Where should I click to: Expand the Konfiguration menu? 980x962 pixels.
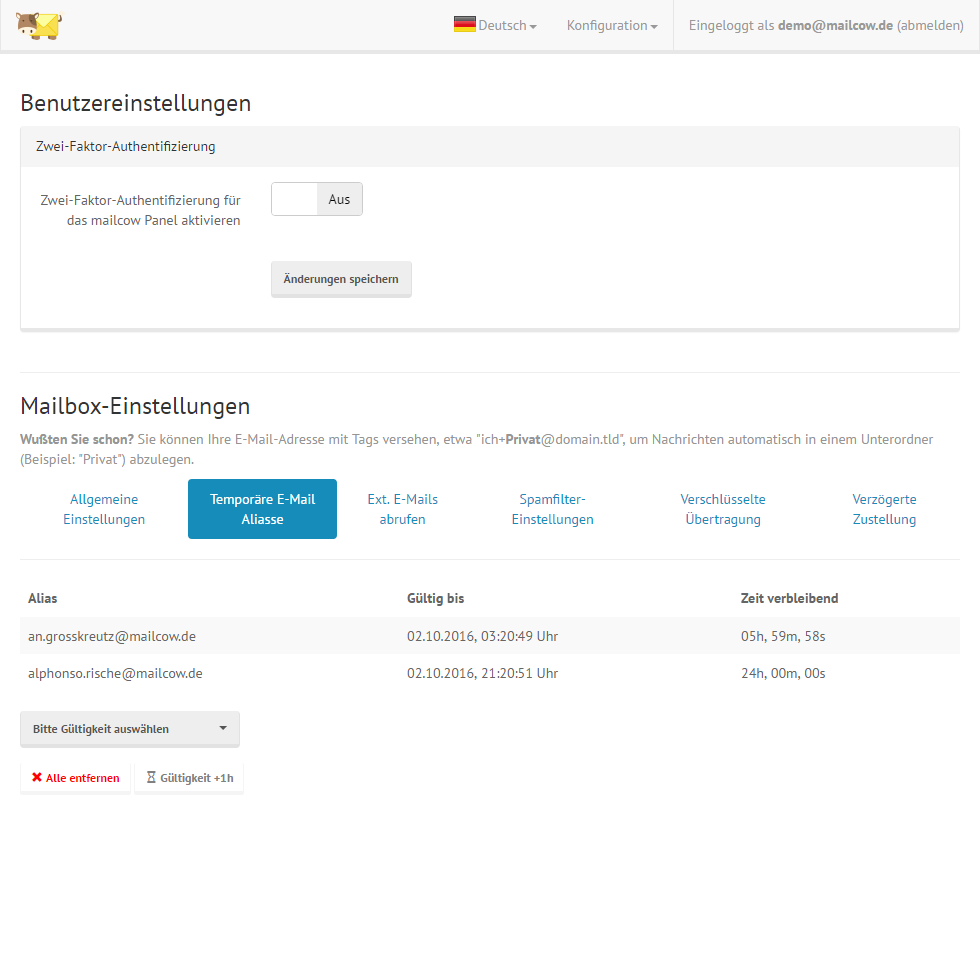(611, 26)
